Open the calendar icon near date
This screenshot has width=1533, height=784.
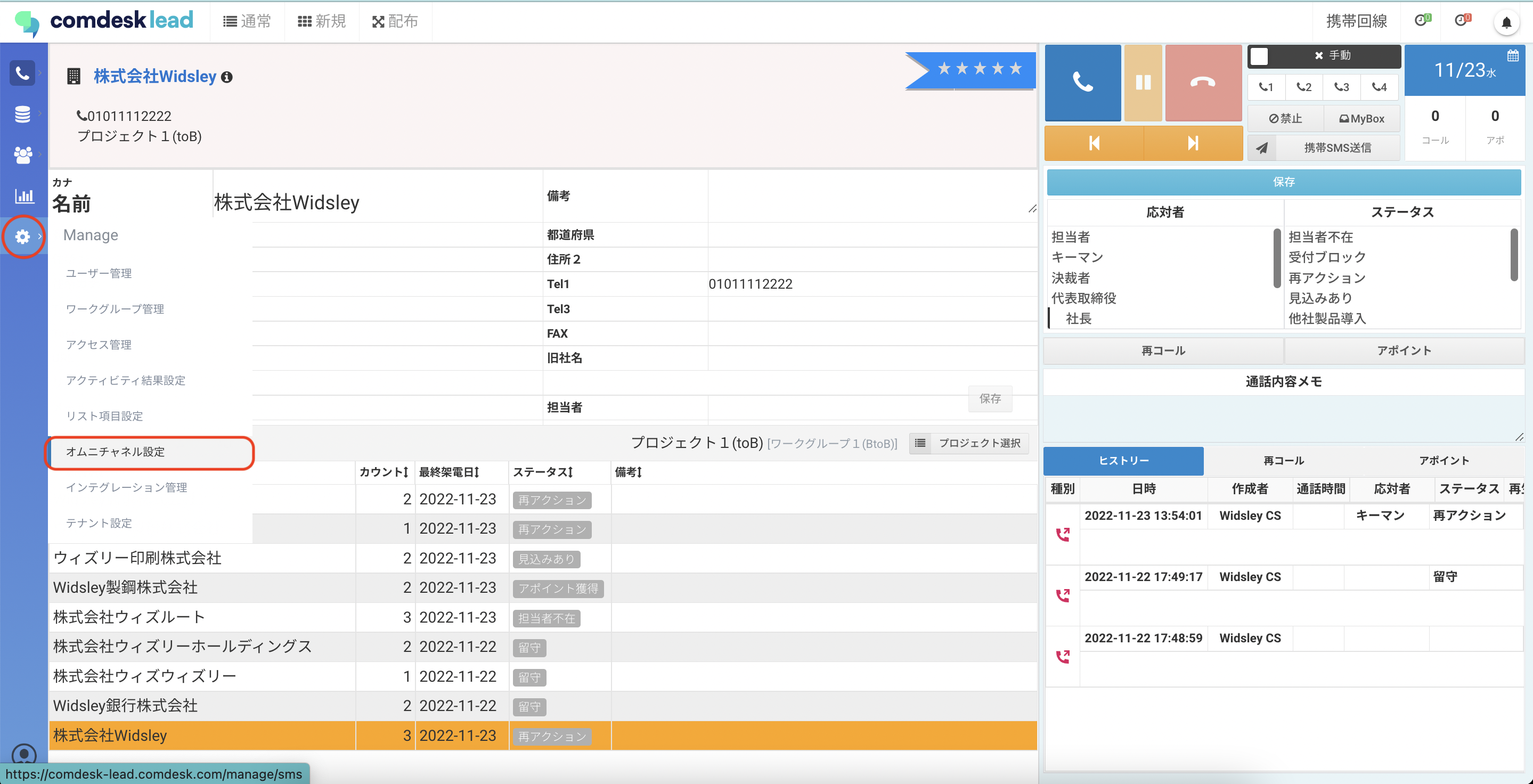1512,56
